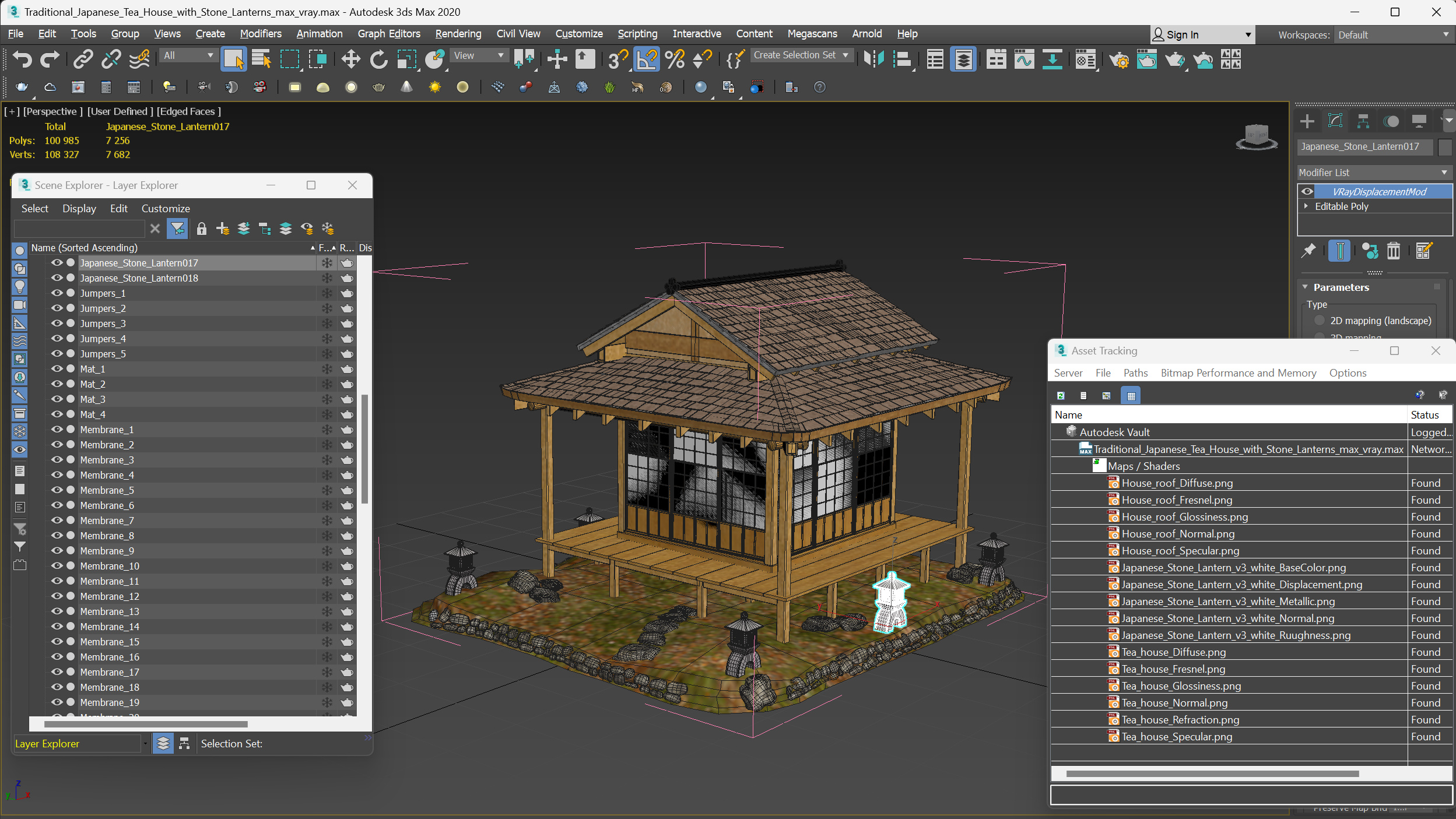Open Bitmap Performance and Memory menu

click(1238, 373)
